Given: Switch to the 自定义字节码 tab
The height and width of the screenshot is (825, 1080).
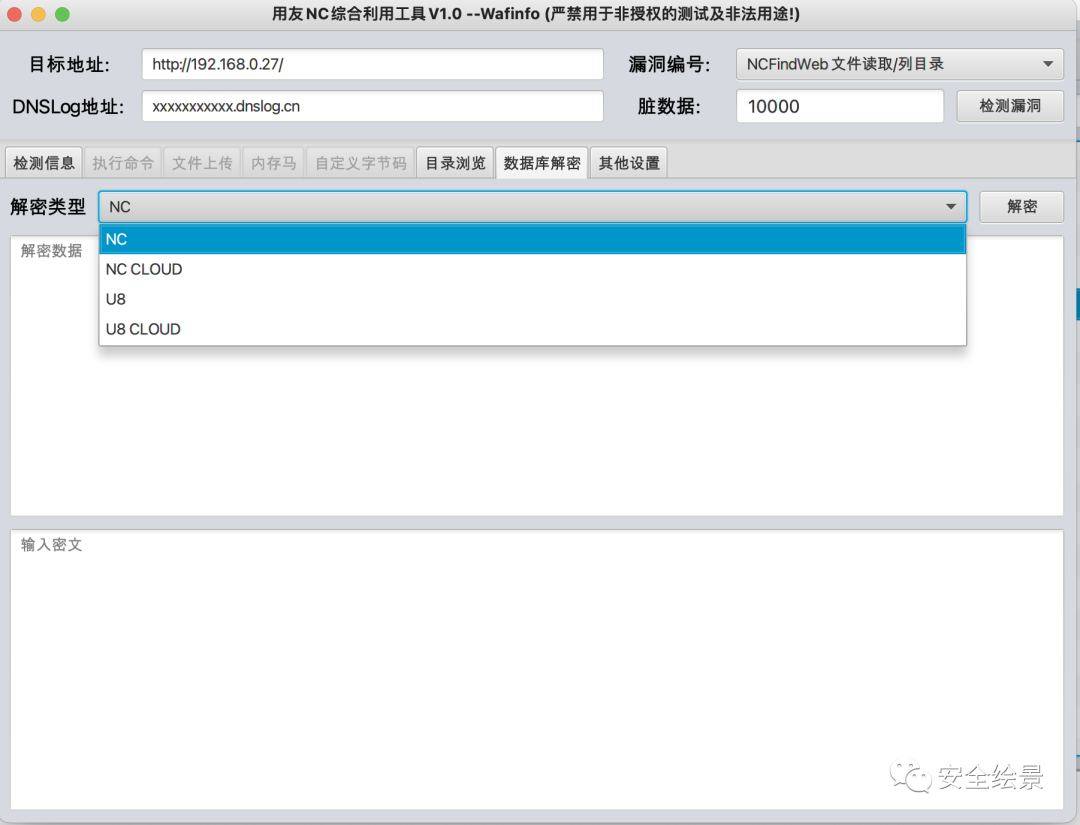Looking at the screenshot, I should (x=360, y=163).
